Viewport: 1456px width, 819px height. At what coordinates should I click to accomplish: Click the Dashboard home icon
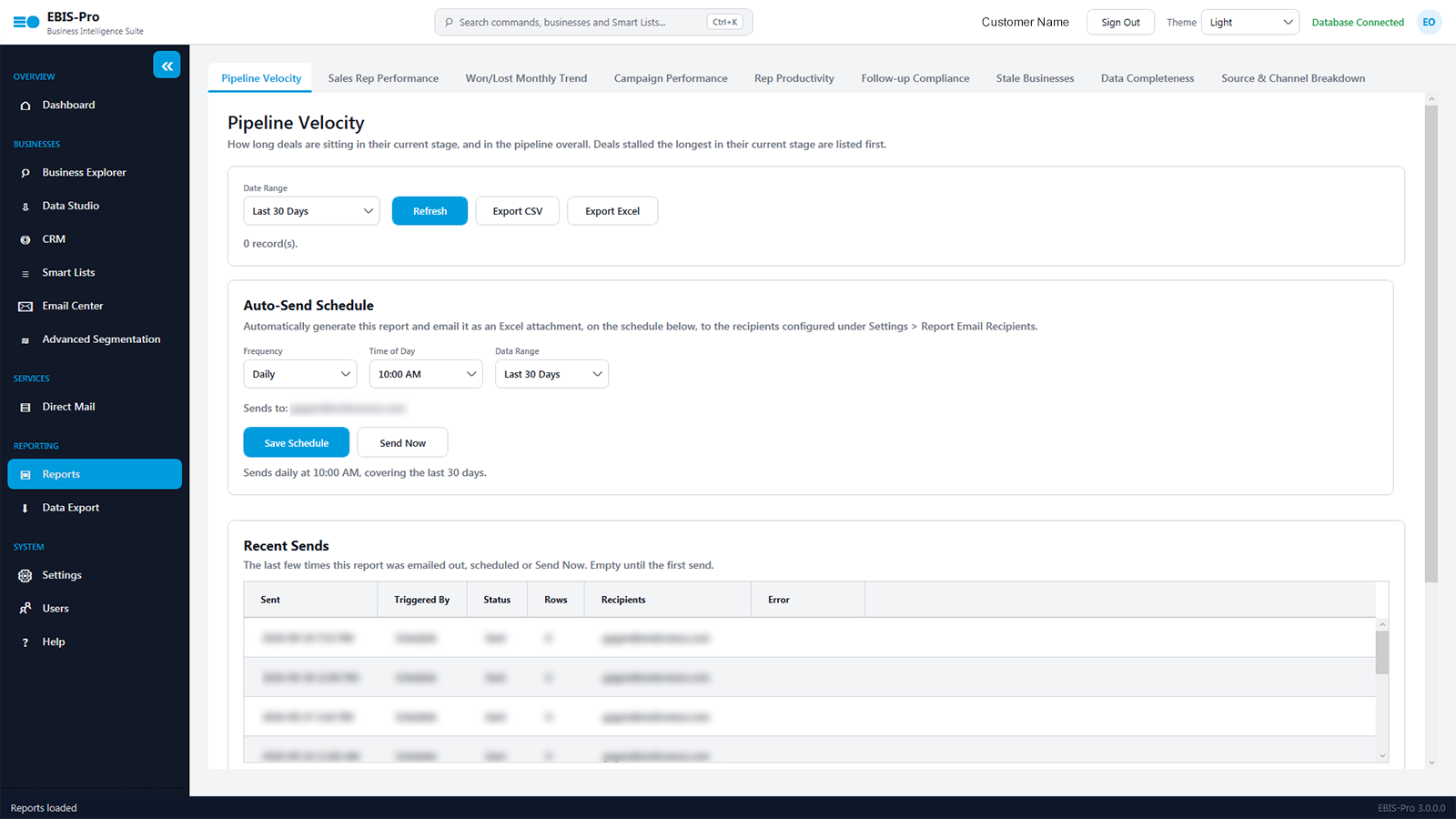pos(25,106)
